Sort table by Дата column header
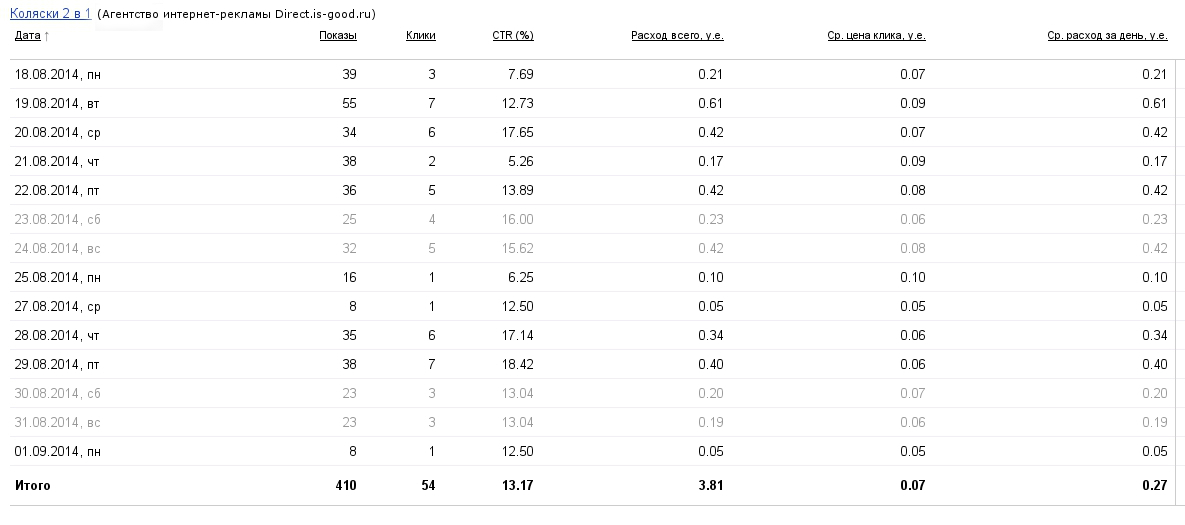 coord(27,35)
